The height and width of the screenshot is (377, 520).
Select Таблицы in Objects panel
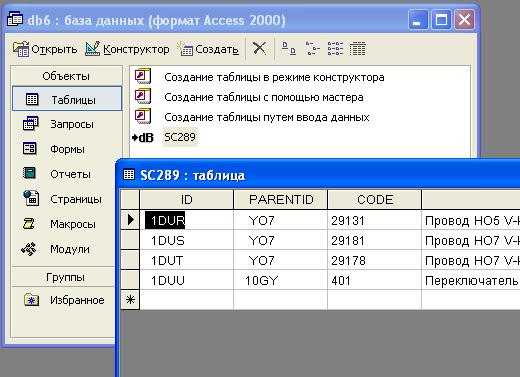pos(67,99)
